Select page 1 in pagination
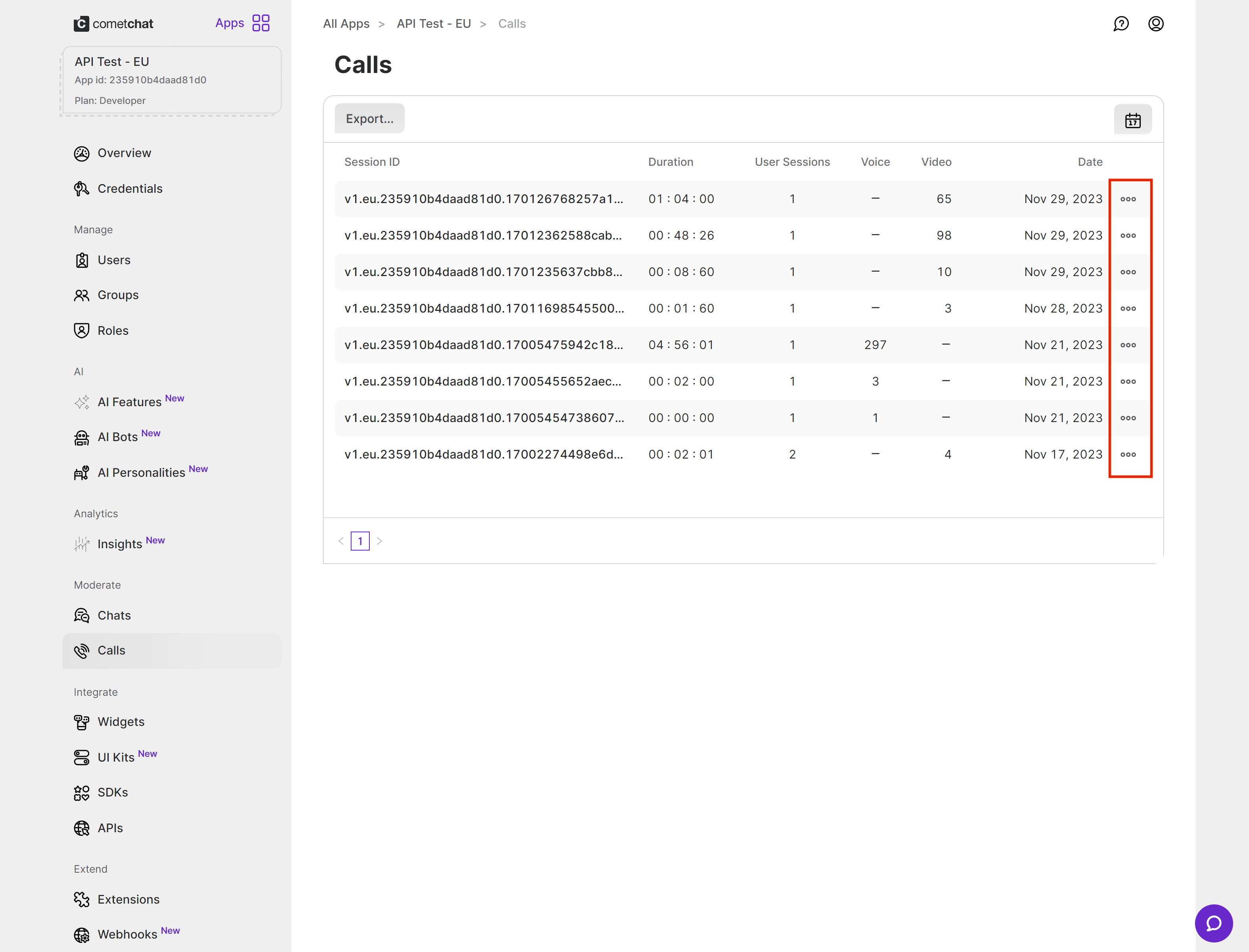 [x=360, y=541]
